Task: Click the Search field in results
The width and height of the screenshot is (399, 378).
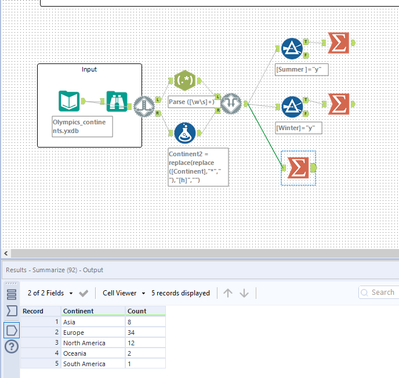Action: [x=379, y=292]
